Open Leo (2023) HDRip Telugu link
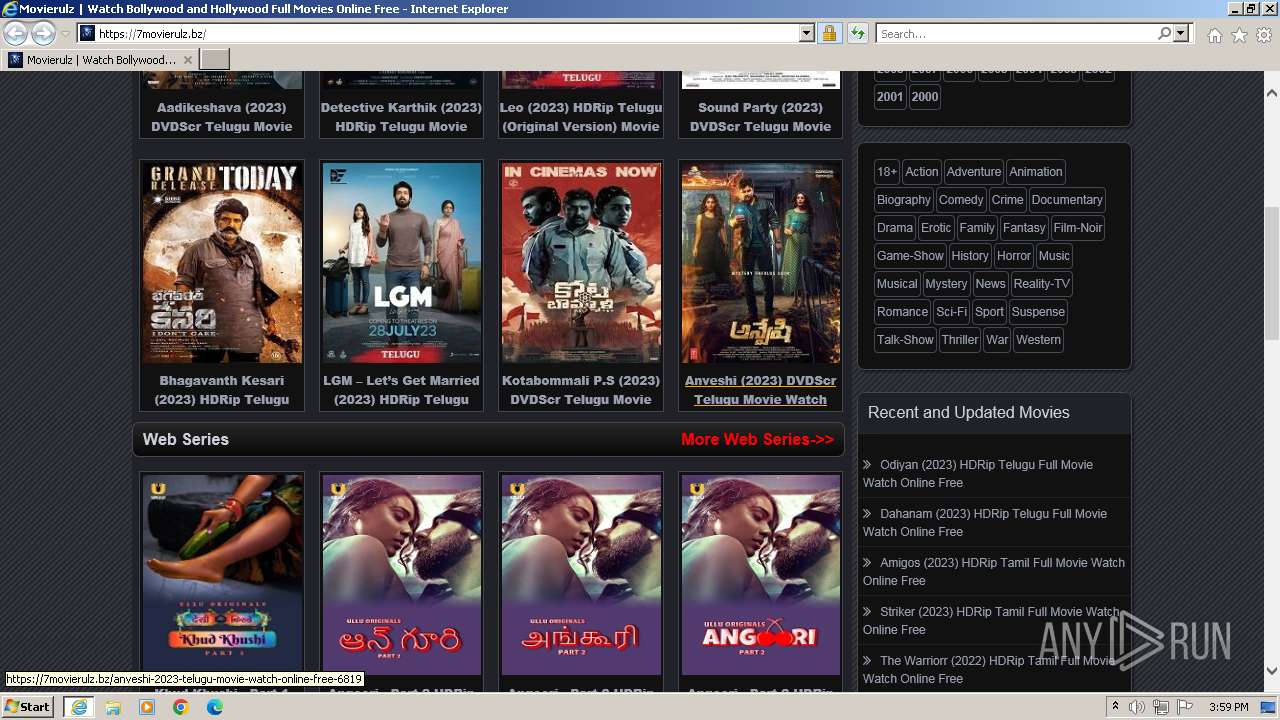 581,117
